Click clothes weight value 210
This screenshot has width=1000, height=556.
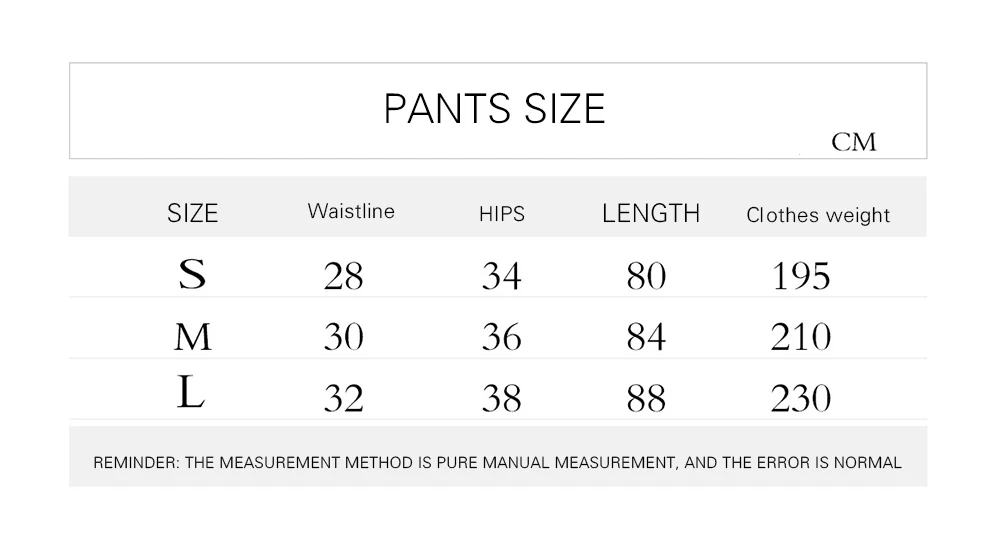click(x=801, y=338)
